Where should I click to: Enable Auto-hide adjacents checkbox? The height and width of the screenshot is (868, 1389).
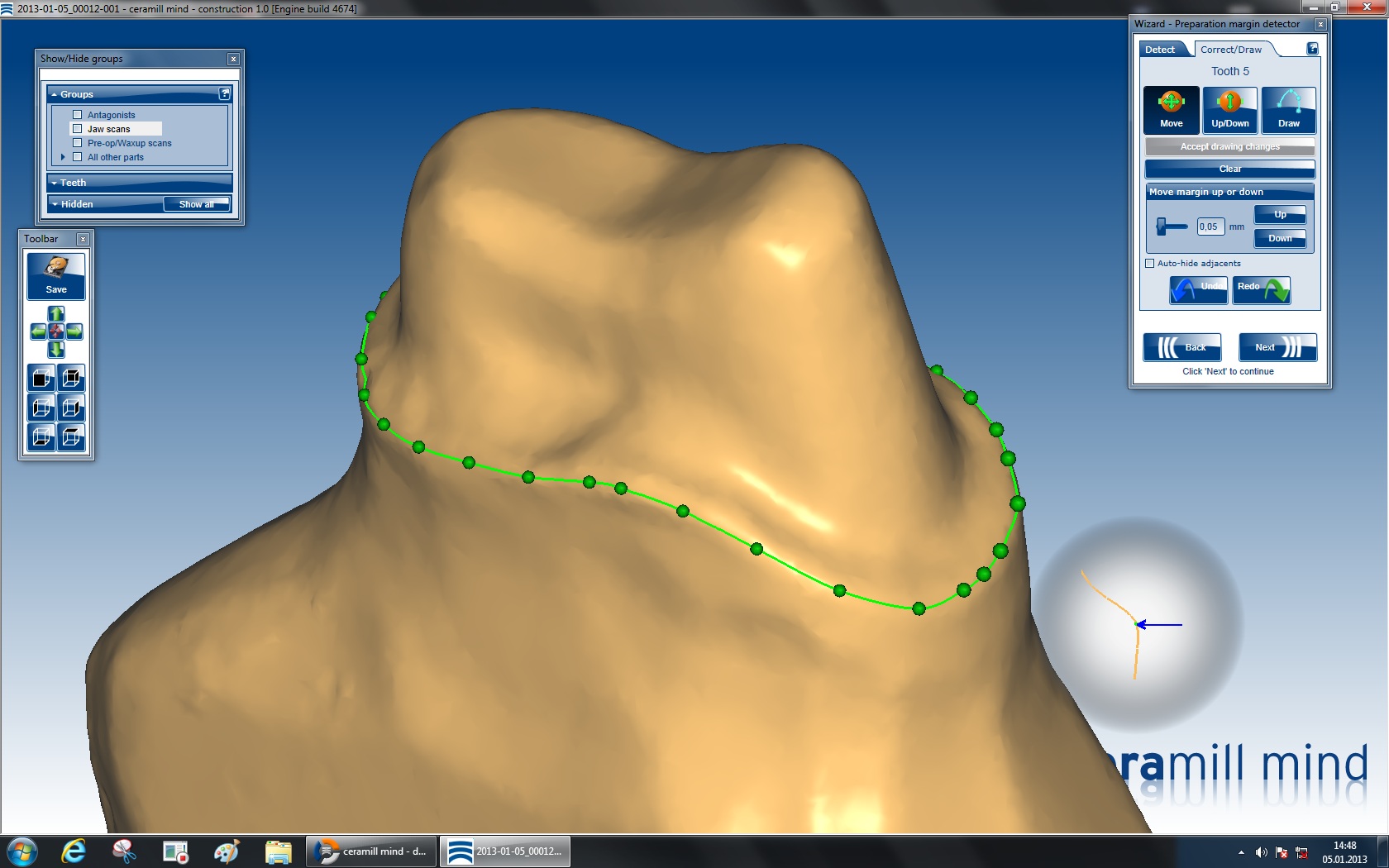(1149, 264)
